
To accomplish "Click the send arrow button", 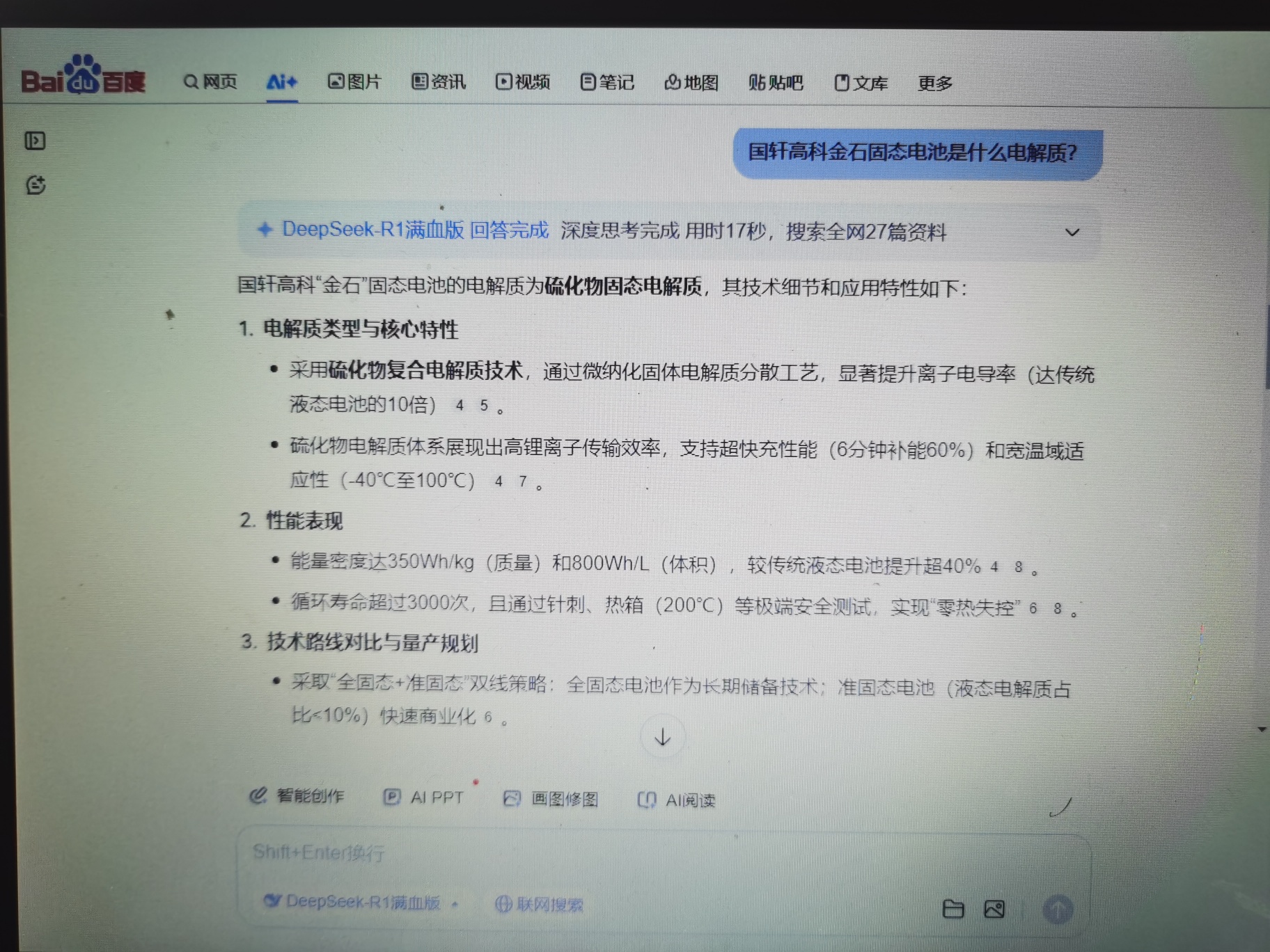I will click(x=1058, y=909).
